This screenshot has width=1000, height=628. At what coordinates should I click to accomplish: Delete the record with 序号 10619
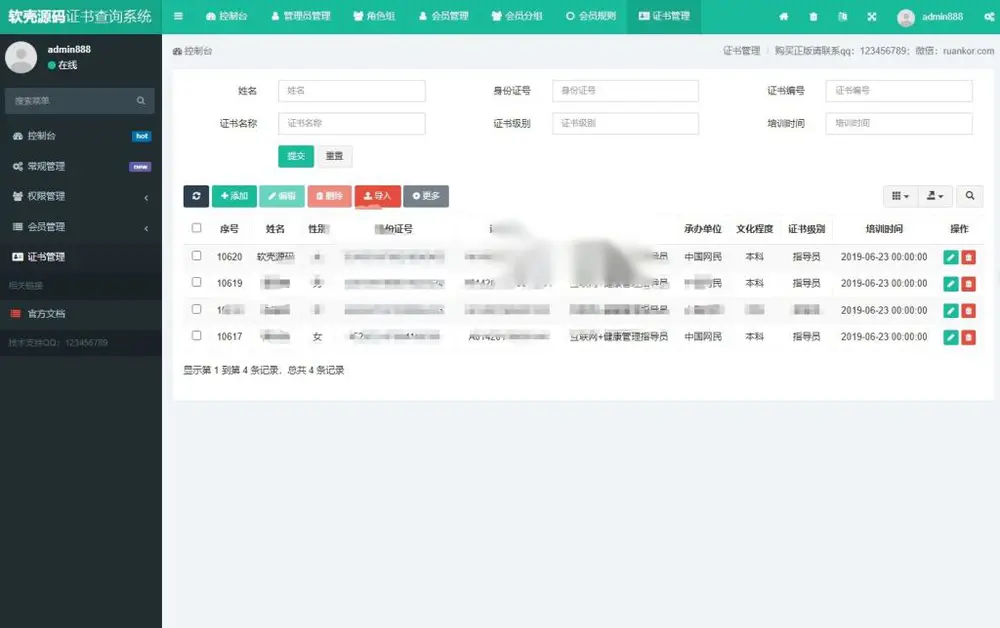968,284
